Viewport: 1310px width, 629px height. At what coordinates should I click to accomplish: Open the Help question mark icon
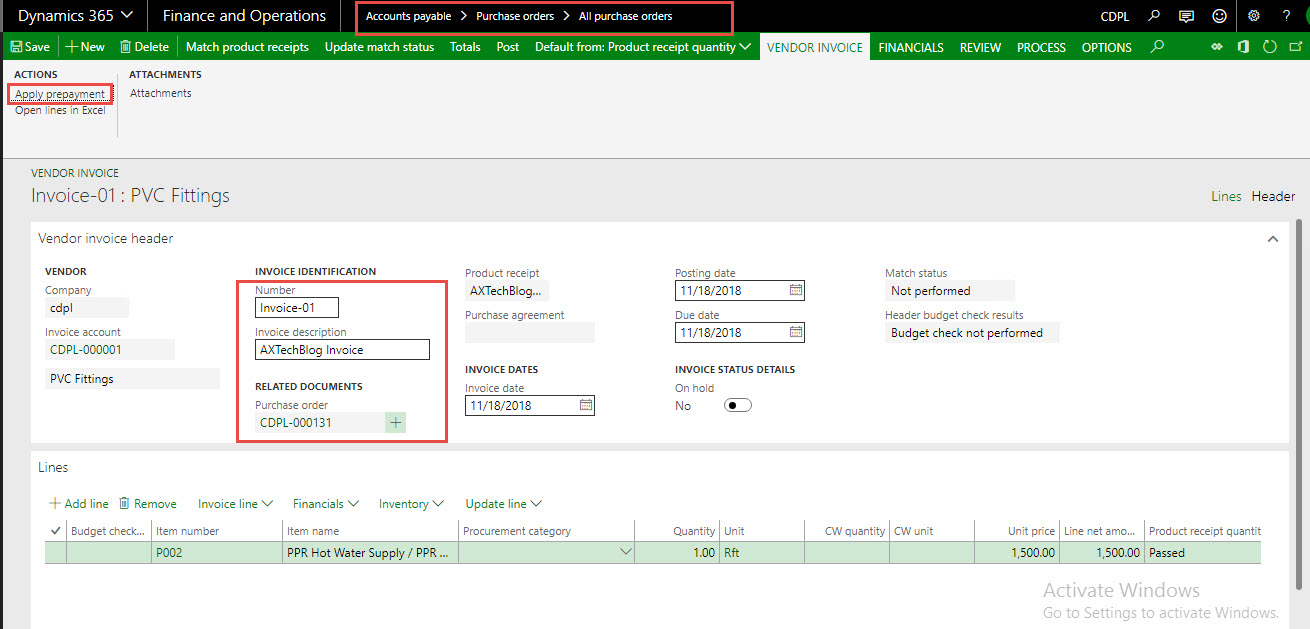[1286, 16]
